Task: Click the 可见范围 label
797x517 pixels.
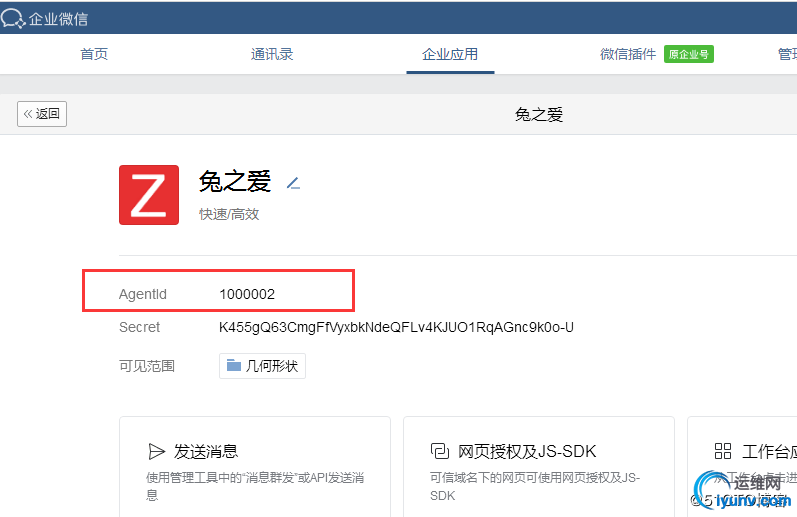Action: point(147,366)
